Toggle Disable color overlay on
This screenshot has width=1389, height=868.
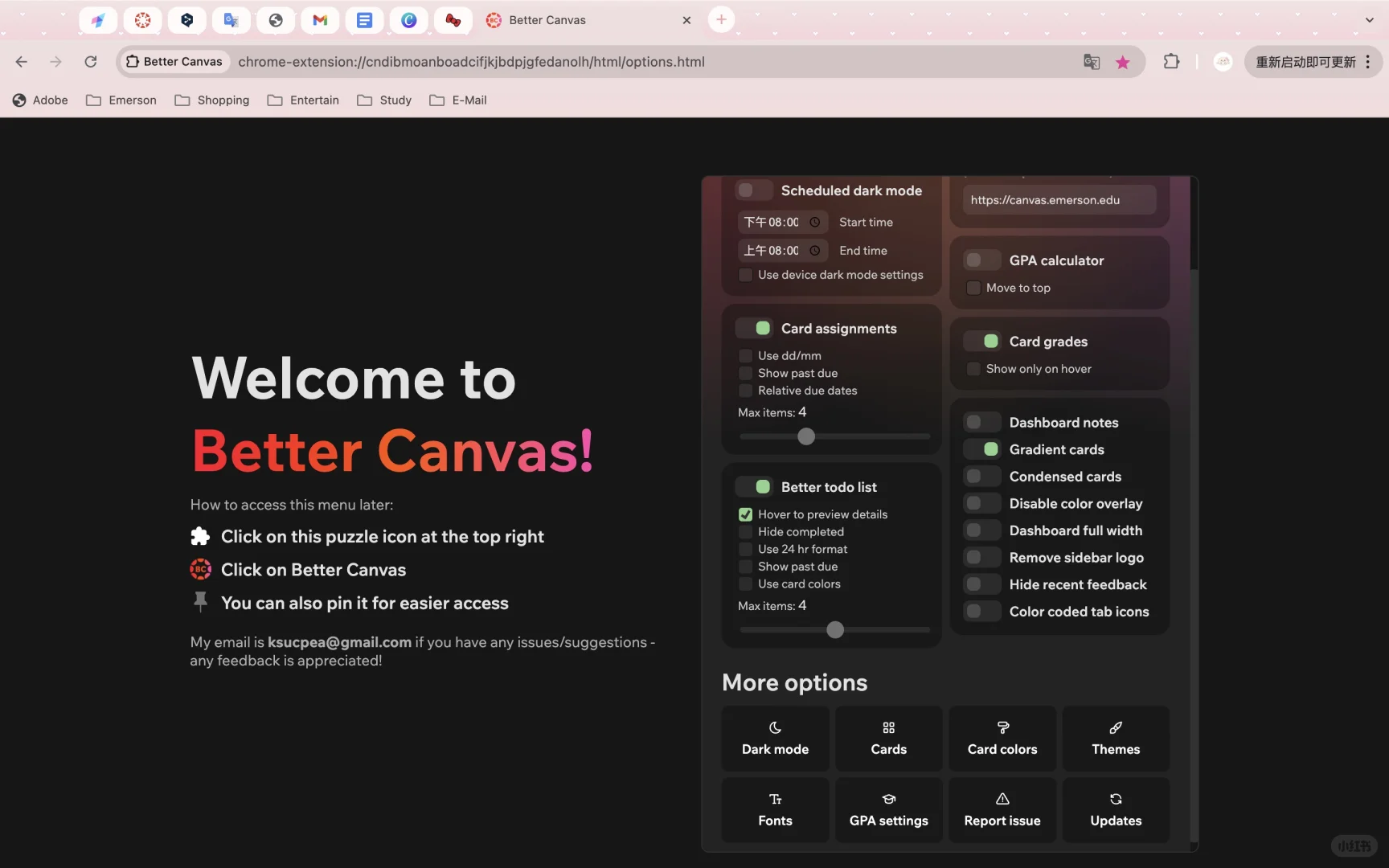click(981, 503)
